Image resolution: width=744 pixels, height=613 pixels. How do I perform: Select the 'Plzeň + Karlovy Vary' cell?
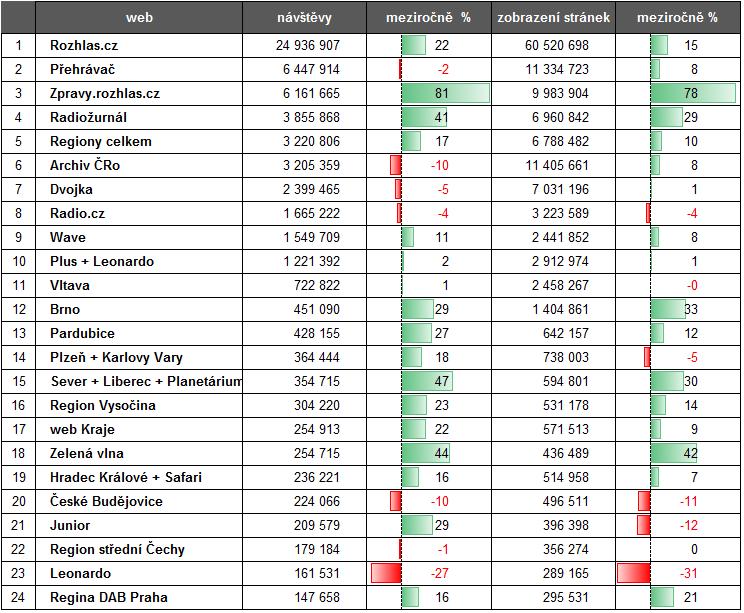(139, 357)
